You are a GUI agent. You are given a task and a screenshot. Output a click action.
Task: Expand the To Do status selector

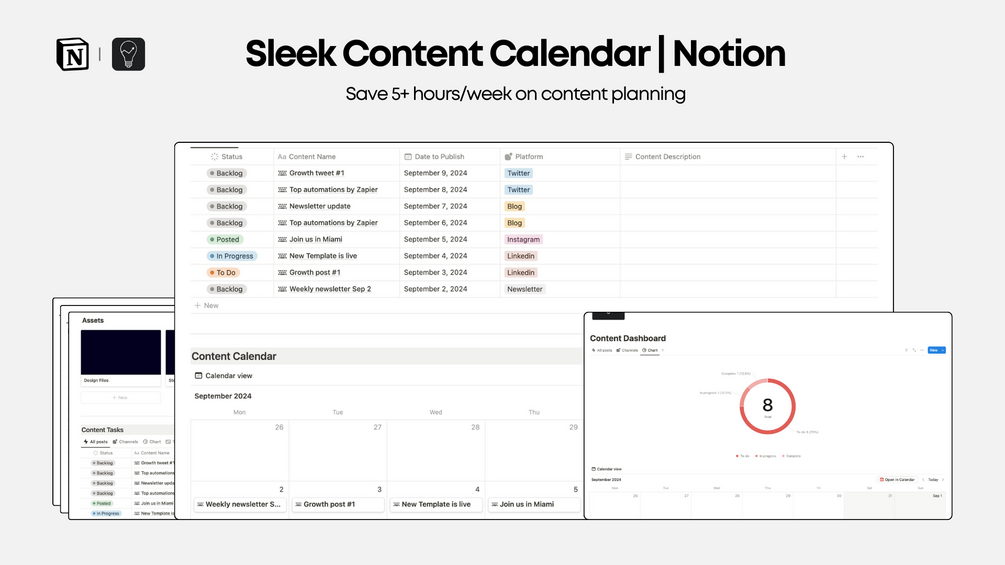click(222, 272)
